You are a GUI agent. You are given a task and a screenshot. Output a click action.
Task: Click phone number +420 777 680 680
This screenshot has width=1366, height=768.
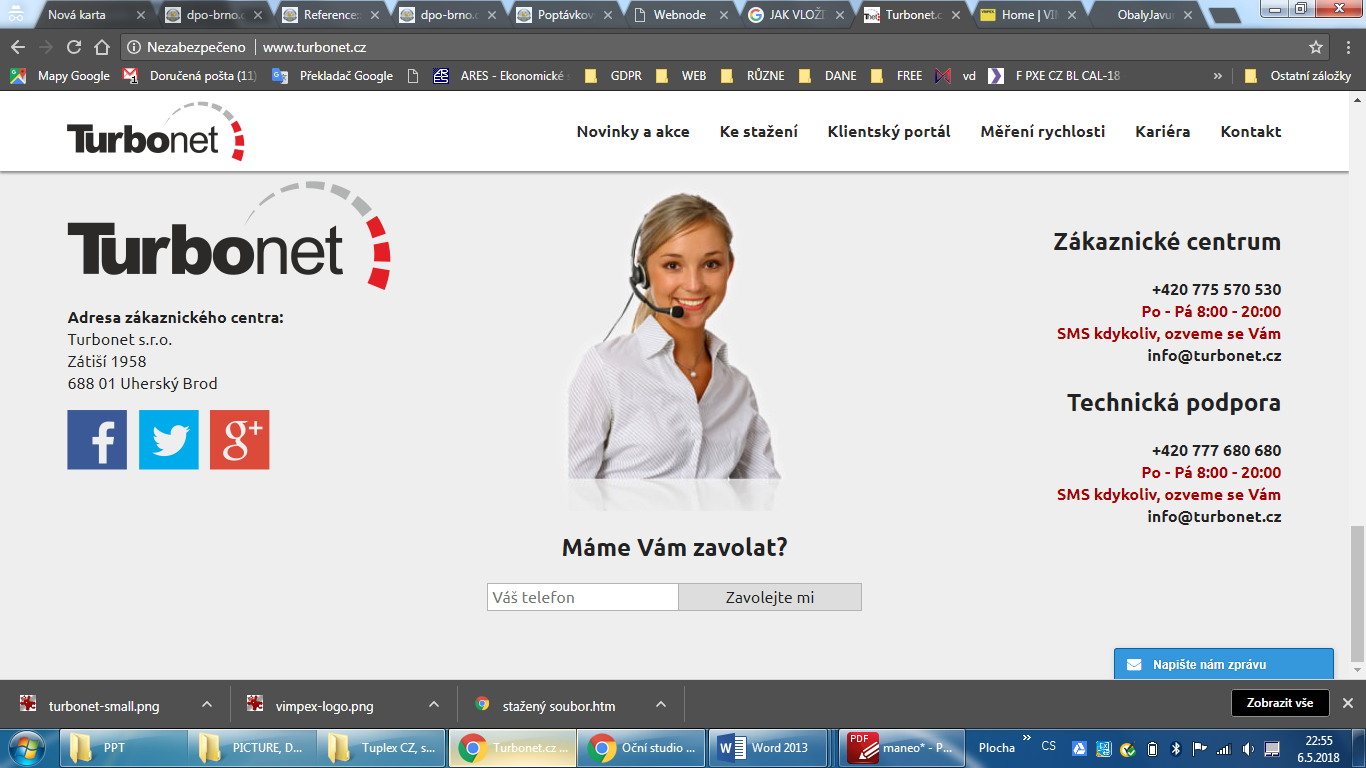click(1216, 451)
